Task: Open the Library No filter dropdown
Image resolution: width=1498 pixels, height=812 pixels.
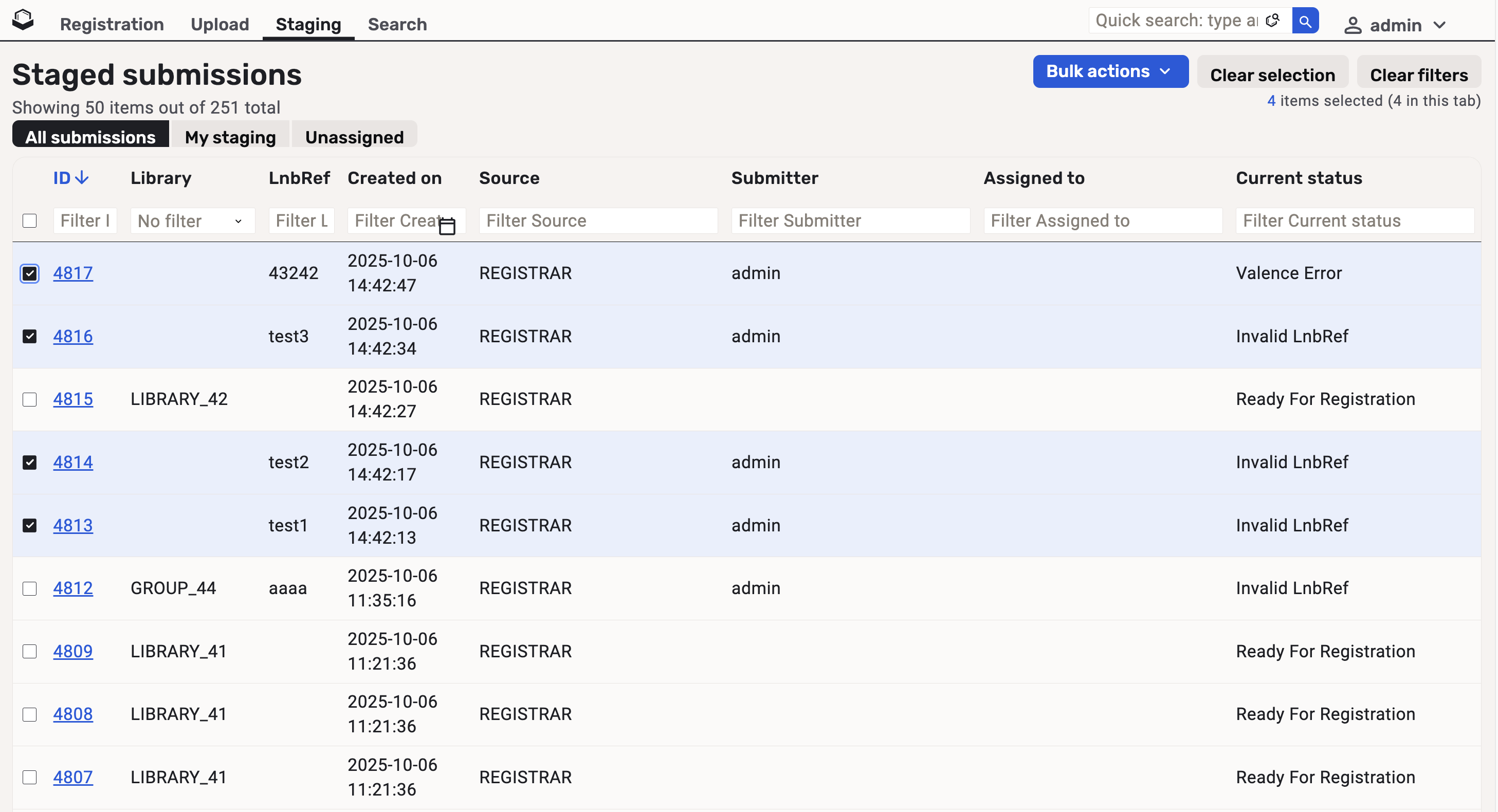Action: [192, 221]
